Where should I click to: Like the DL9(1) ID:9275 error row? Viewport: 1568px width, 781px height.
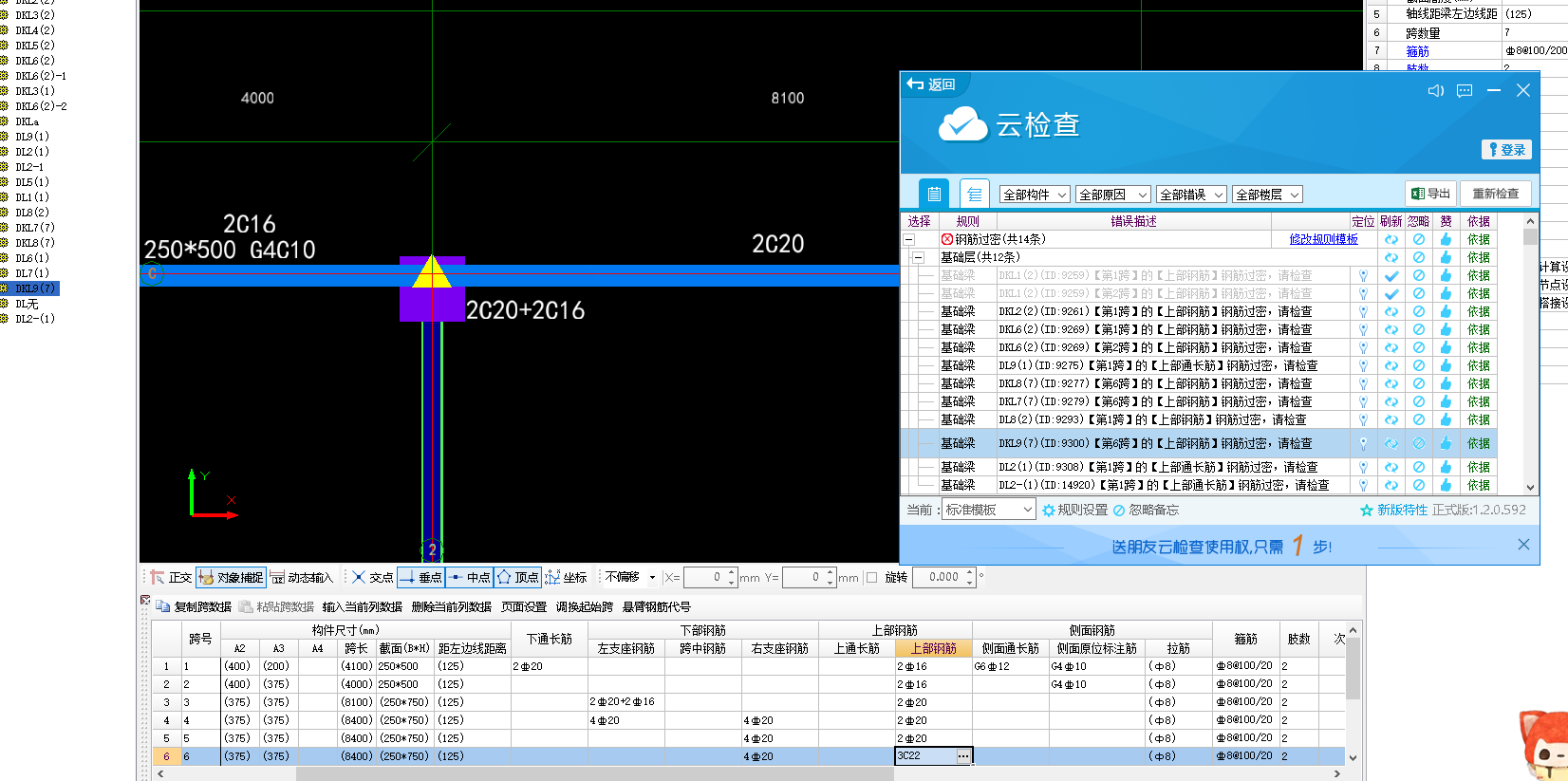[1446, 365]
